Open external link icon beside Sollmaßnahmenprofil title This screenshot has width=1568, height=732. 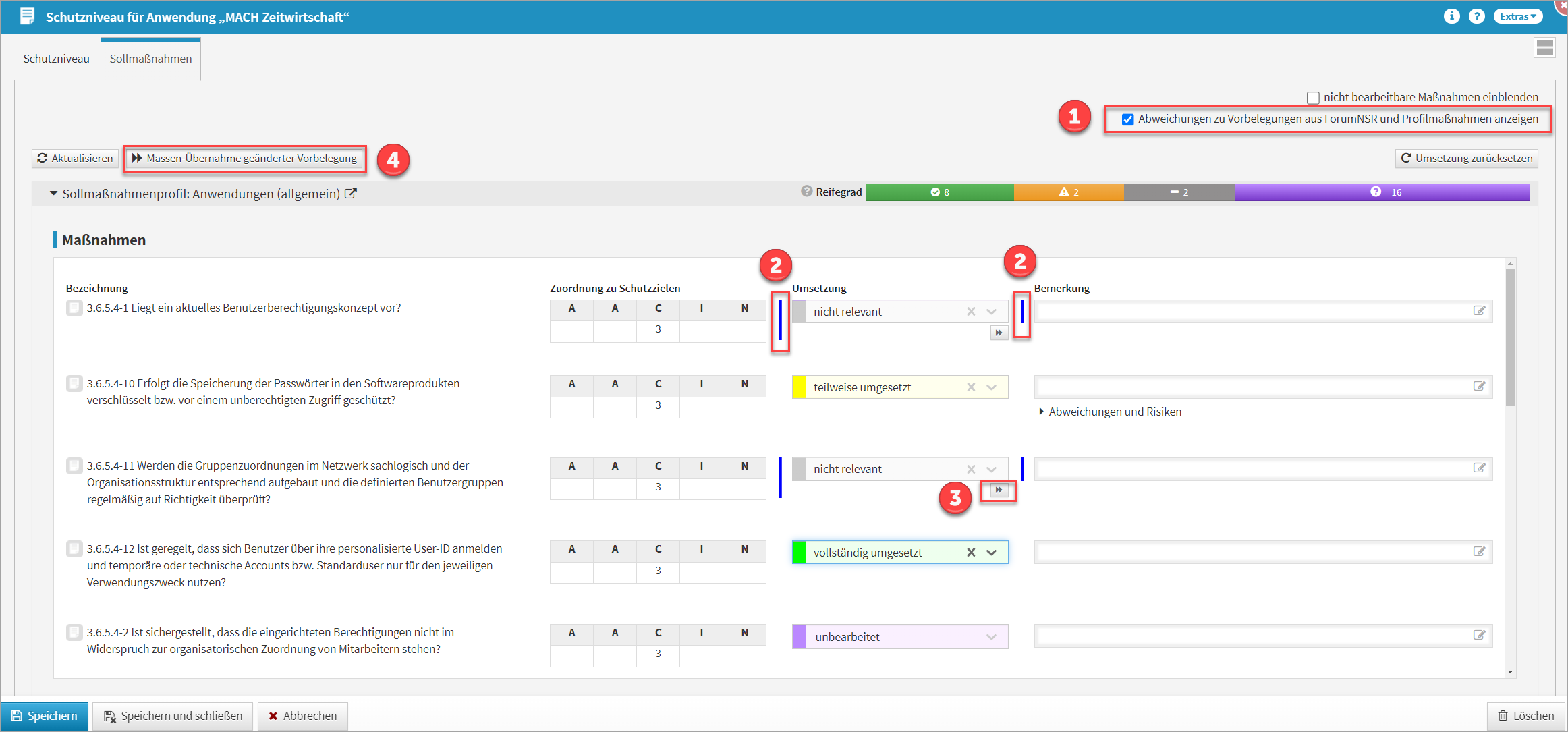point(351,194)
